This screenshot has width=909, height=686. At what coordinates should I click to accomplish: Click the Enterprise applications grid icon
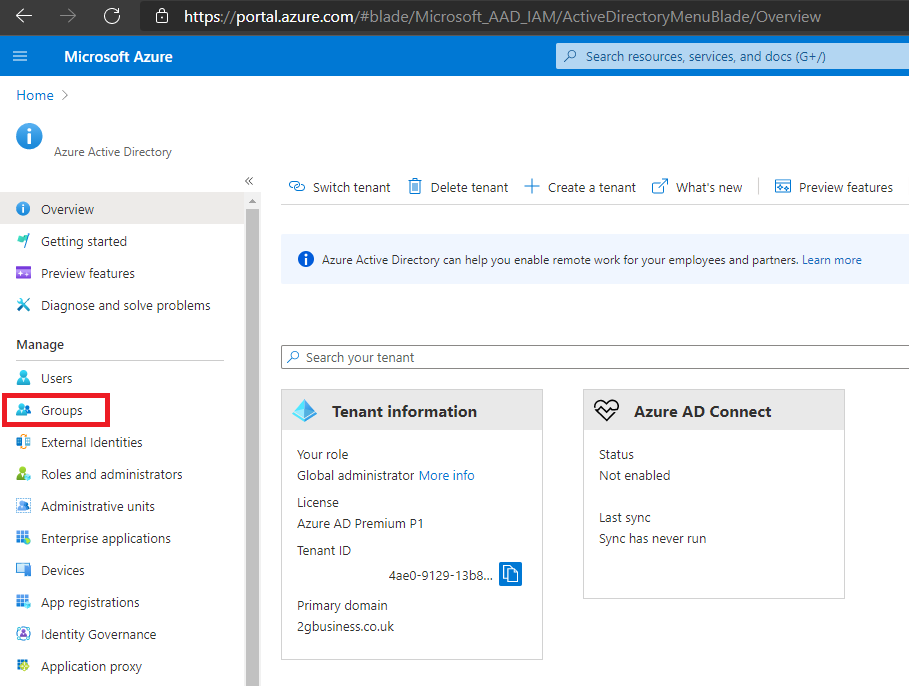pyautogui.click(x=23, y=538)
